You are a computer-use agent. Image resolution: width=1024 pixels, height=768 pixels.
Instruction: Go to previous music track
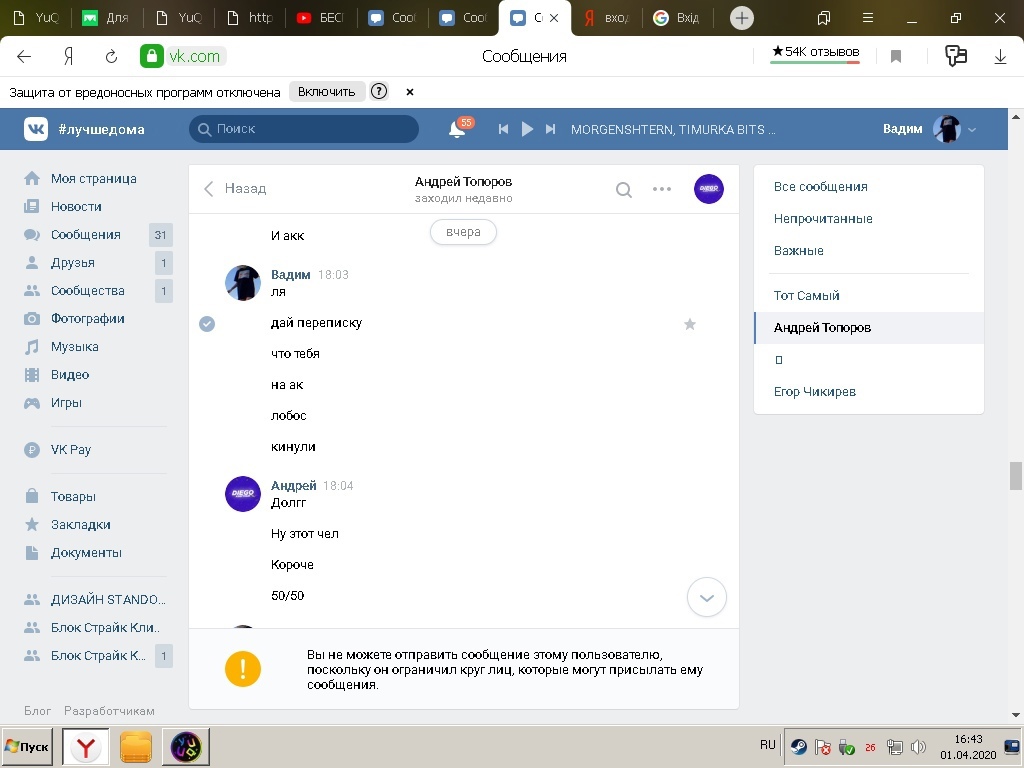coord(504,129)
